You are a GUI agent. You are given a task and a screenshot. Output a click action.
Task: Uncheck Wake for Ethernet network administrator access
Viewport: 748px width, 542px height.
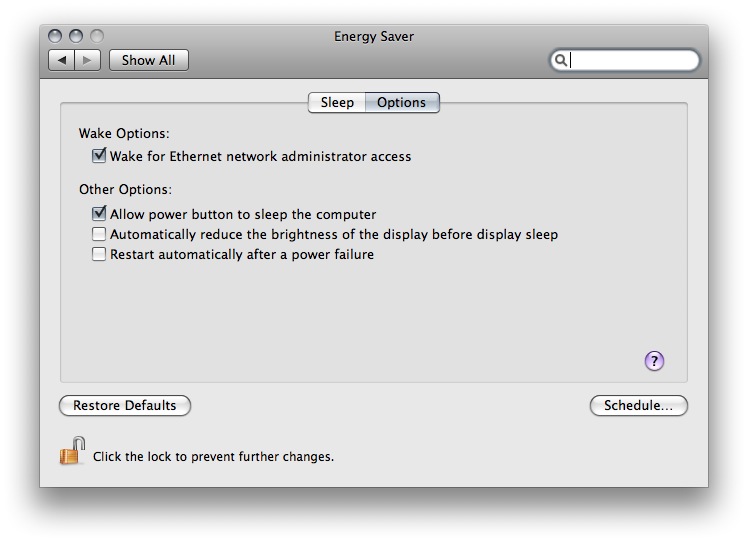tap(99, 156)
